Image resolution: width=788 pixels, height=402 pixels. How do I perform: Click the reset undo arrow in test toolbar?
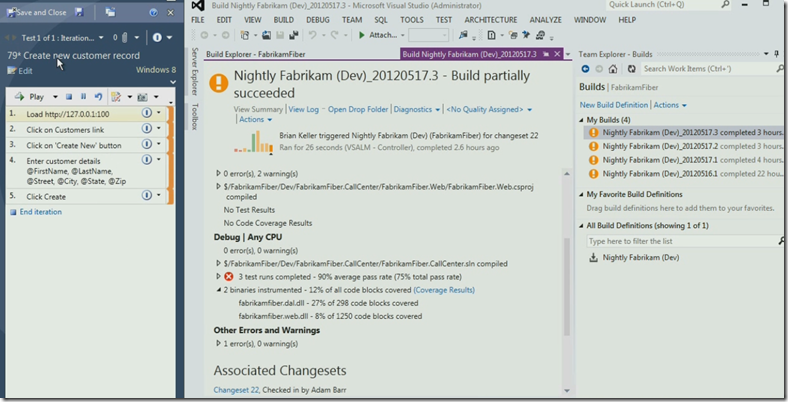tap(98, 96)
